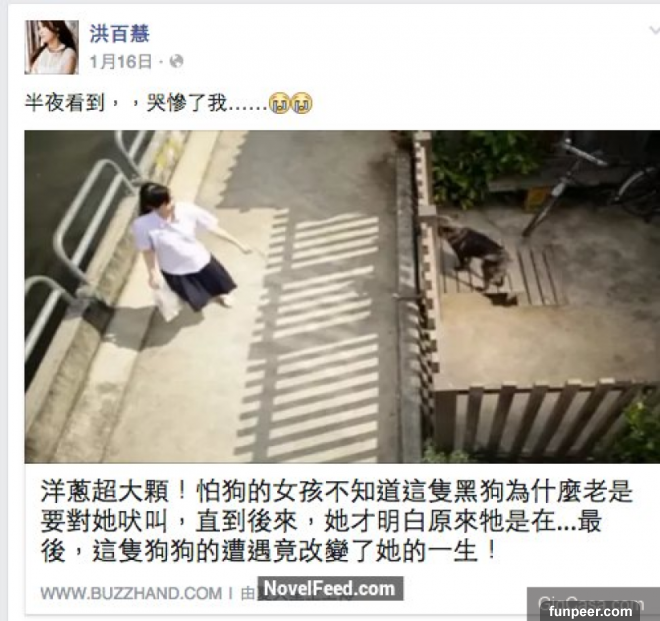Click the WWW.BUZZHAND.COM source link
660x621 pixels.
pos(131,594)
